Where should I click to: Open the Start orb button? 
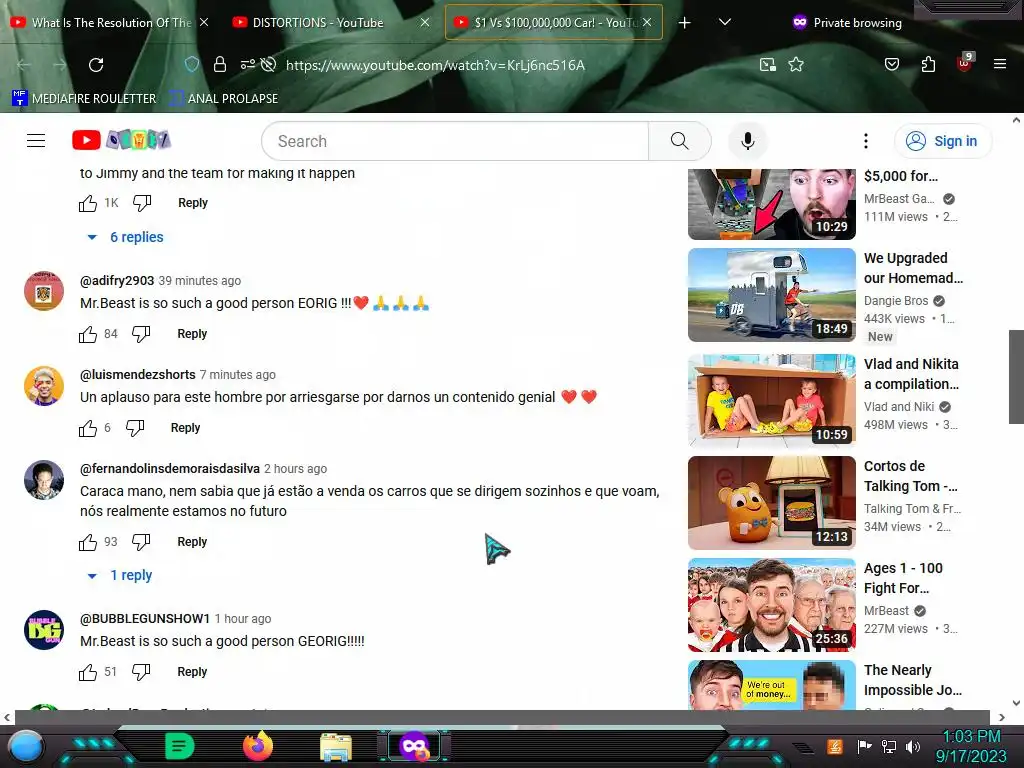[25, 747]
